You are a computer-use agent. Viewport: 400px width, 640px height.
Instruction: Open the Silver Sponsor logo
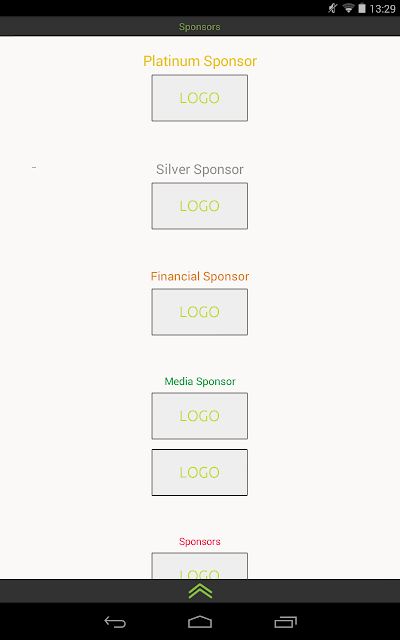click(x=200, y=206)
